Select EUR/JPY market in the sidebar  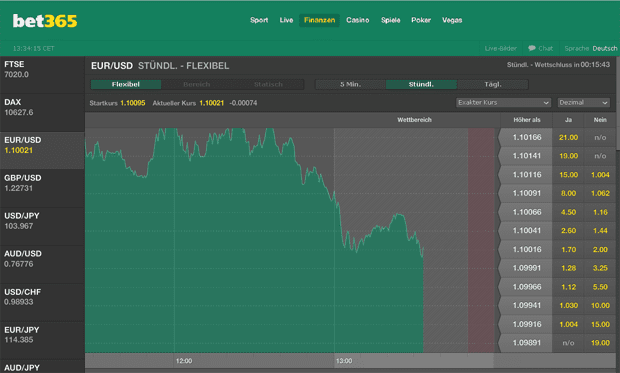[x=42, y=341]
